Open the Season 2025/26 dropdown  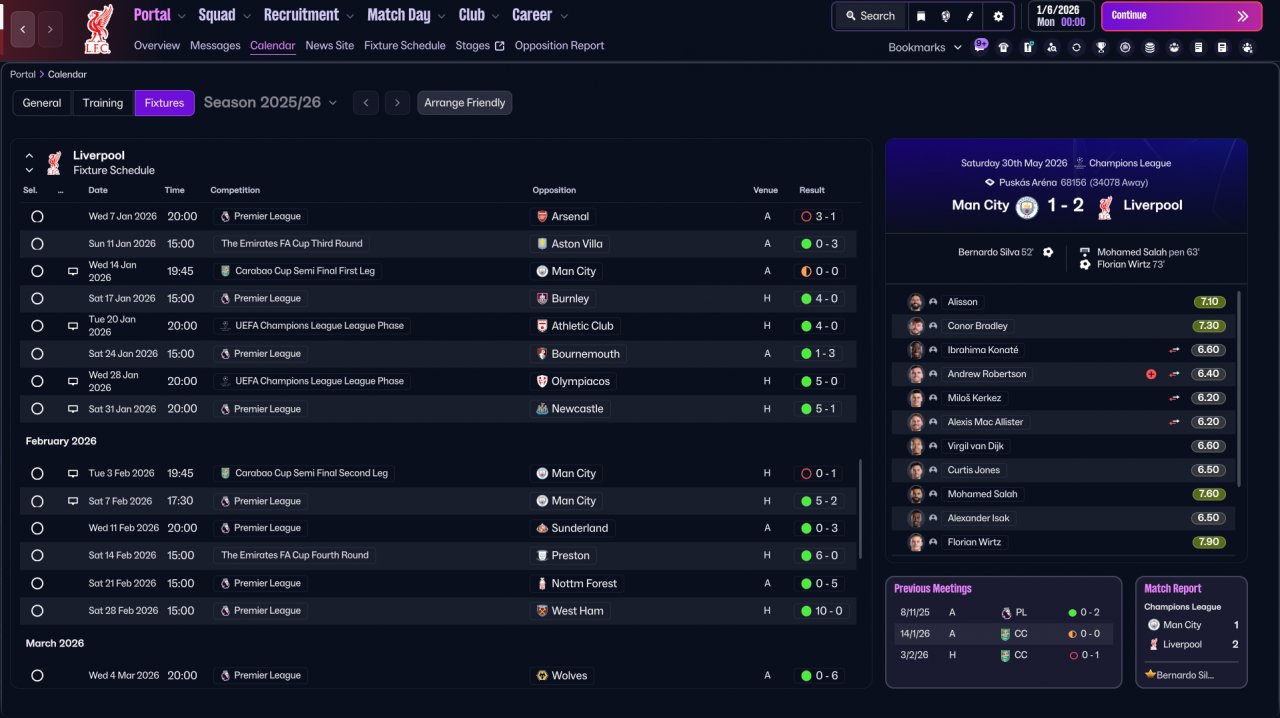click(x=271, y=103)
